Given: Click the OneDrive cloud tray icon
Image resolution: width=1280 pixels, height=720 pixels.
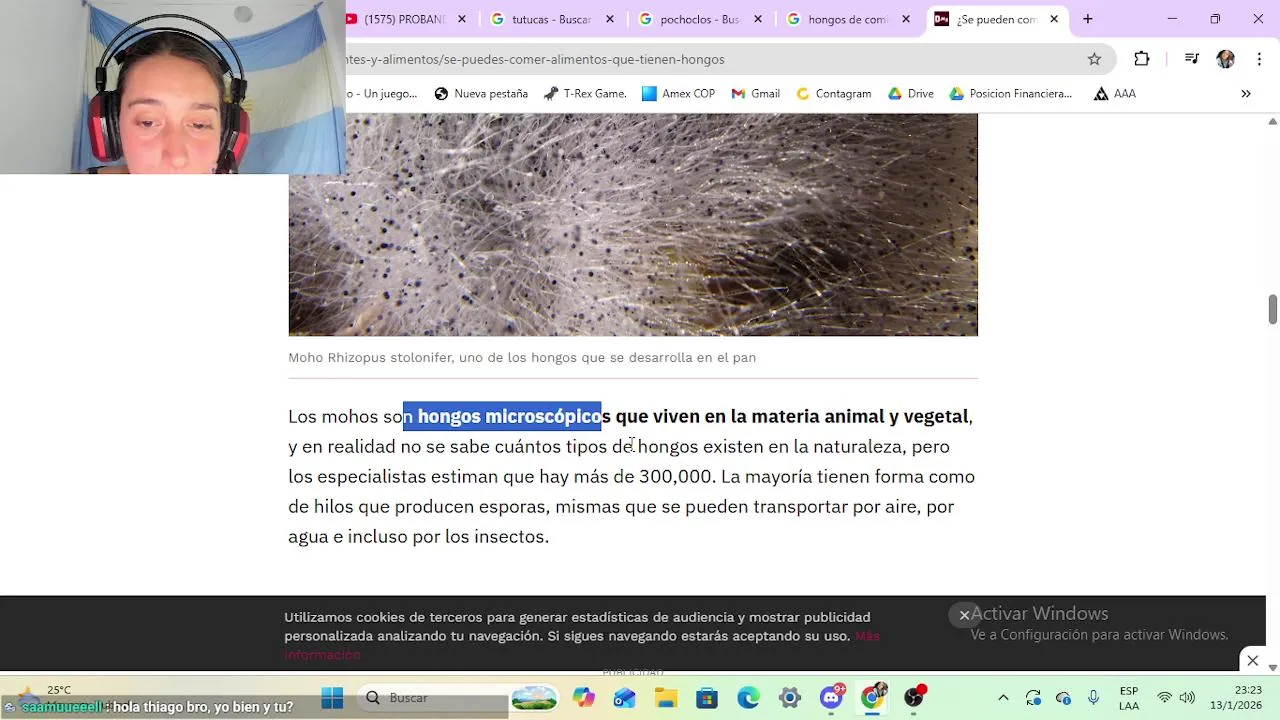Looking at the screenshot, I should (x=1063, y=697).
